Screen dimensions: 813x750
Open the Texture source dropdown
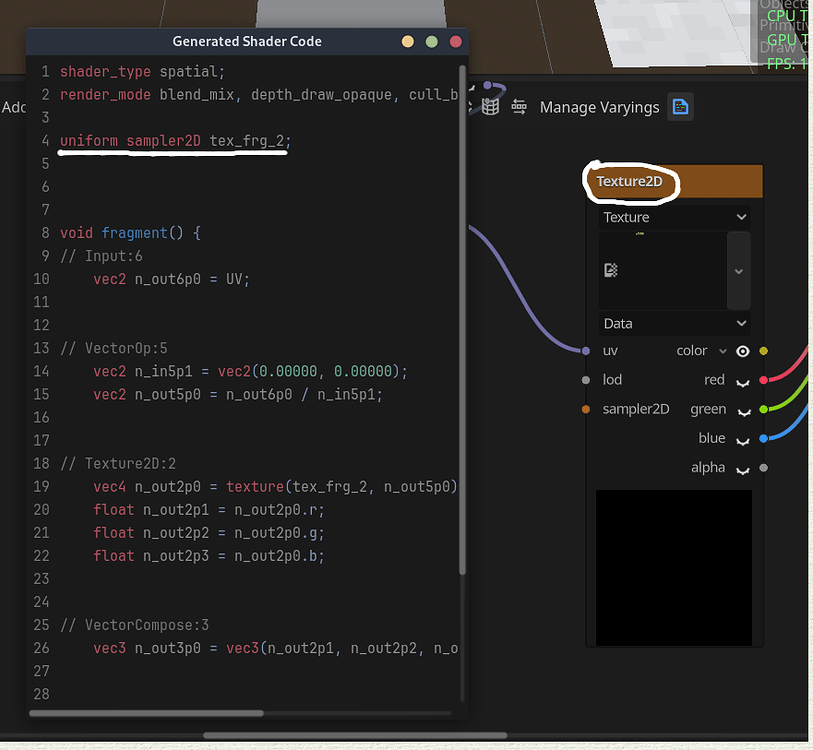point(674,216)
